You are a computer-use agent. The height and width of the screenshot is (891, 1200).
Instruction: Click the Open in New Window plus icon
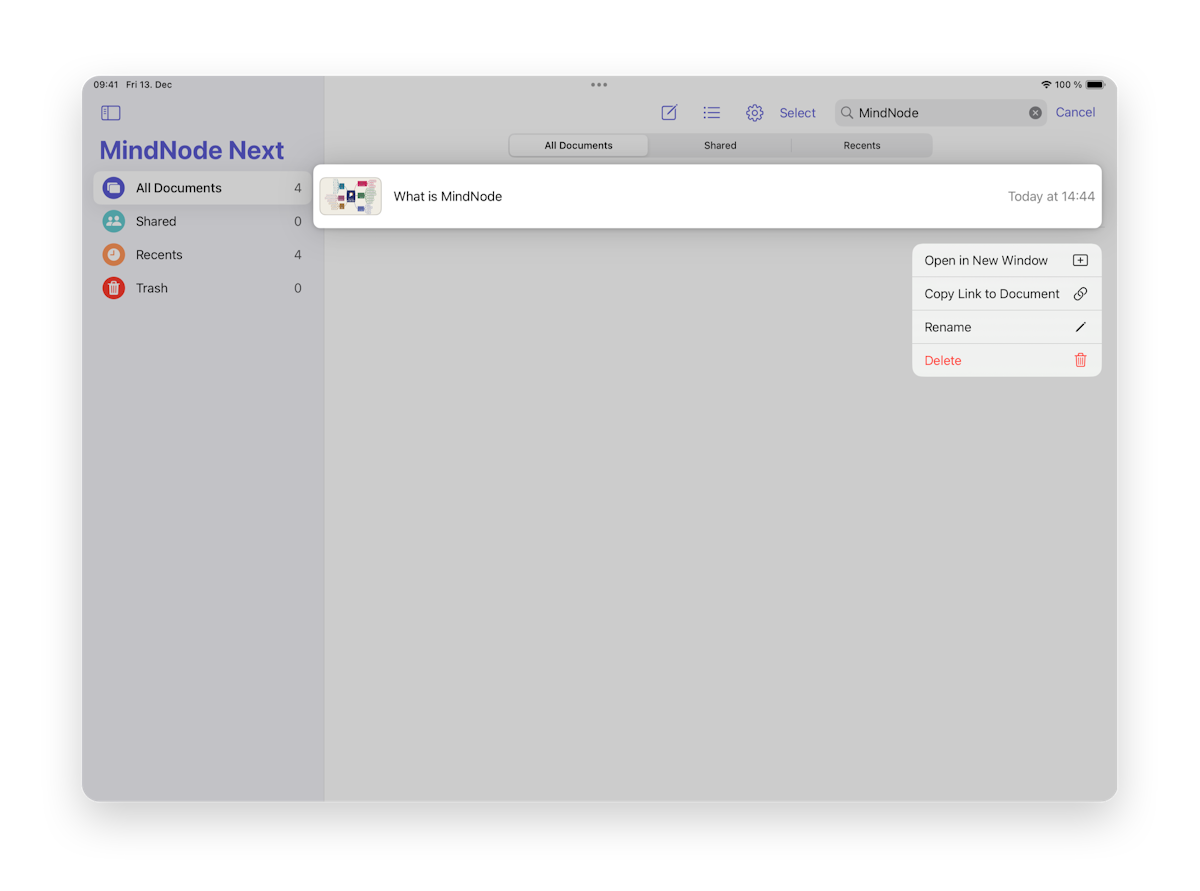tap(1080, 260)
